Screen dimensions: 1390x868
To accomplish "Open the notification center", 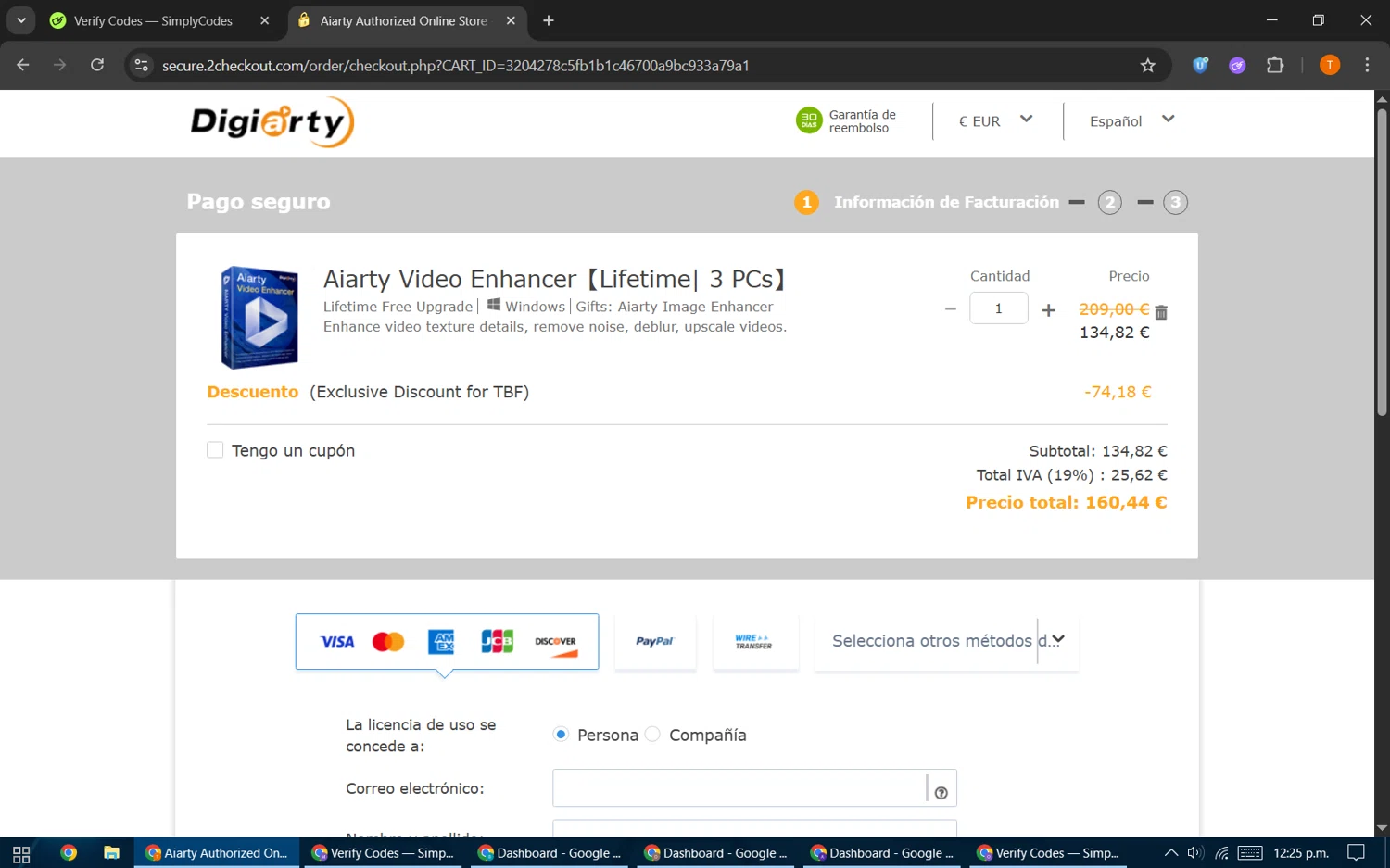I will 1357,853.
